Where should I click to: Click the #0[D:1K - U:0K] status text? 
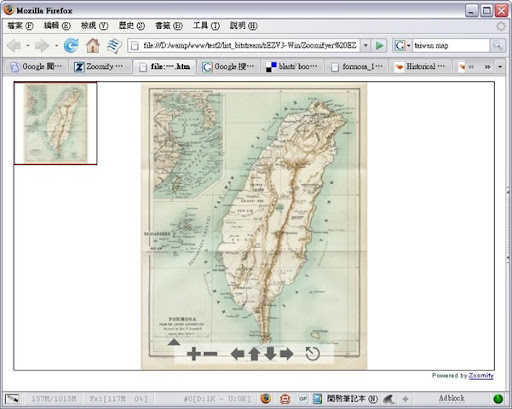pyautogui.click(x=217, y=399)
